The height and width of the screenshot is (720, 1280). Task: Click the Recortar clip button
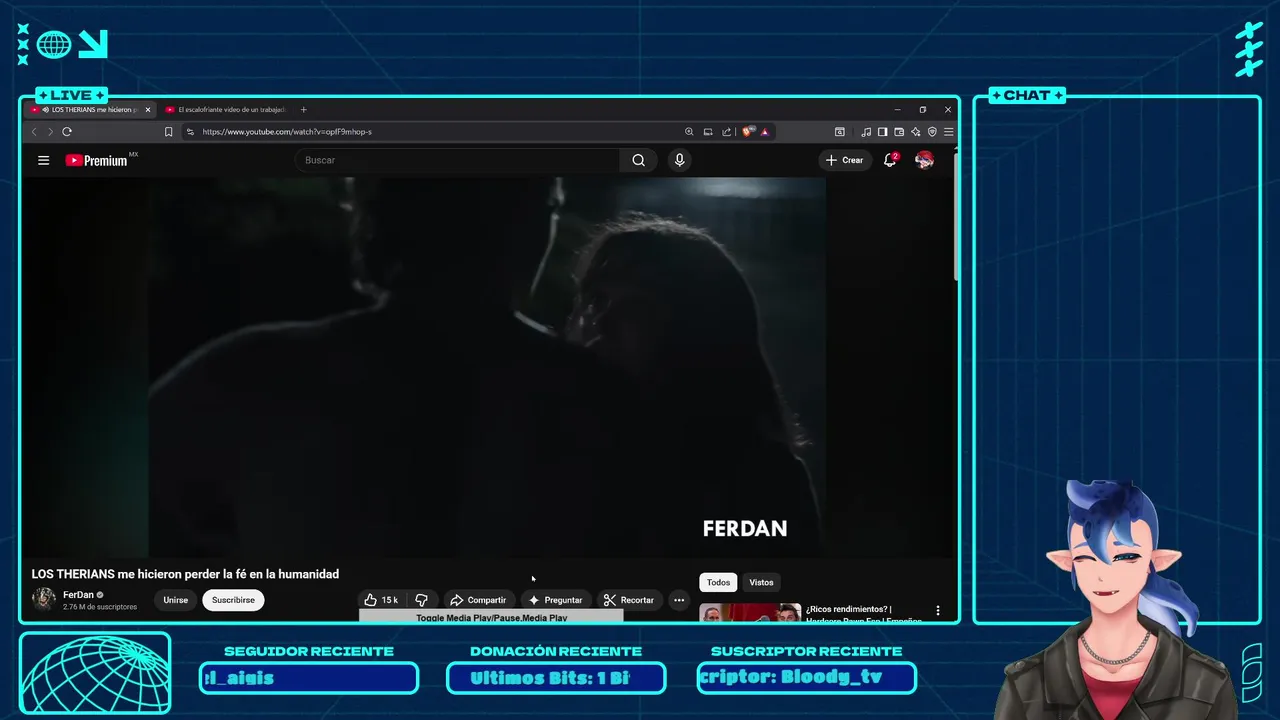click(x=629, y=600)
